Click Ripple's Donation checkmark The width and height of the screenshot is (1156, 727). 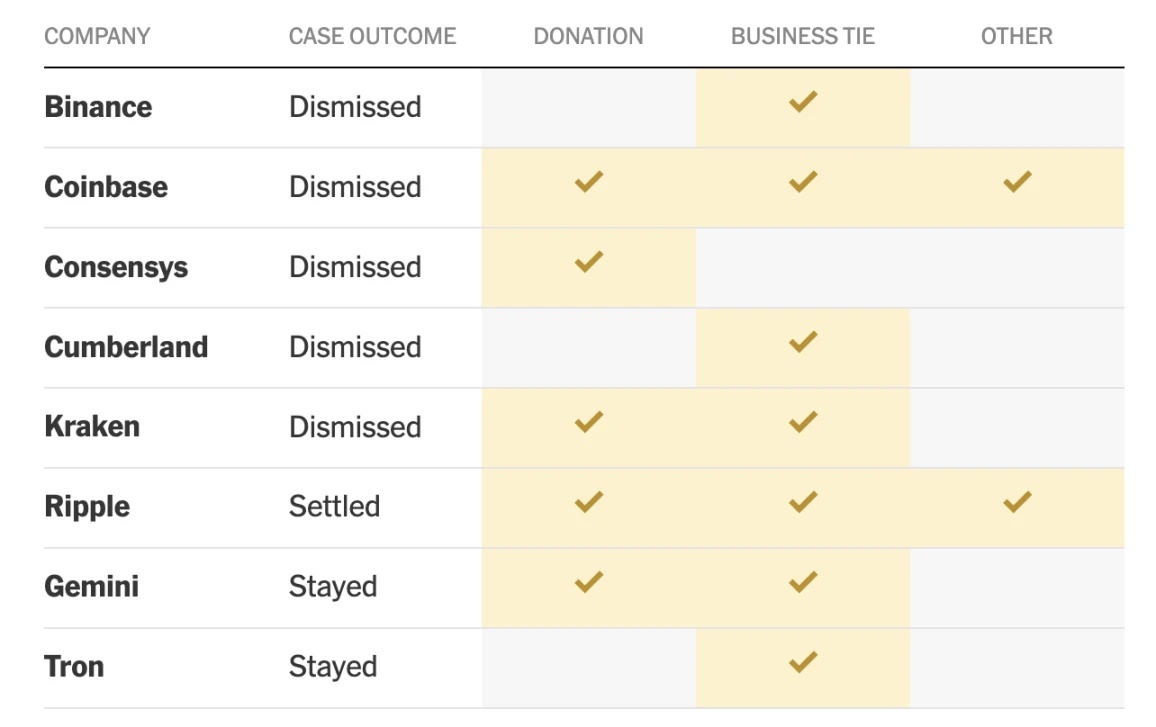click(589, 502)
